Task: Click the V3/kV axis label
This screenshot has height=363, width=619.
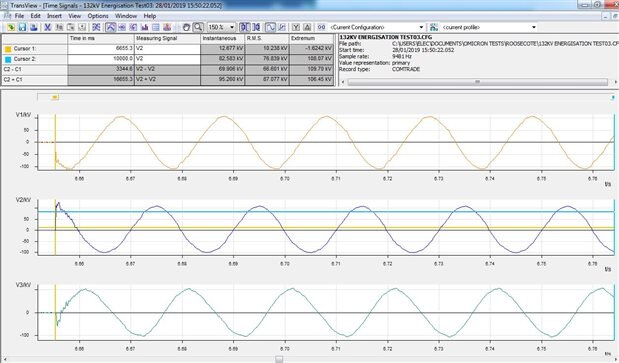Action: (x=23, y=285)
